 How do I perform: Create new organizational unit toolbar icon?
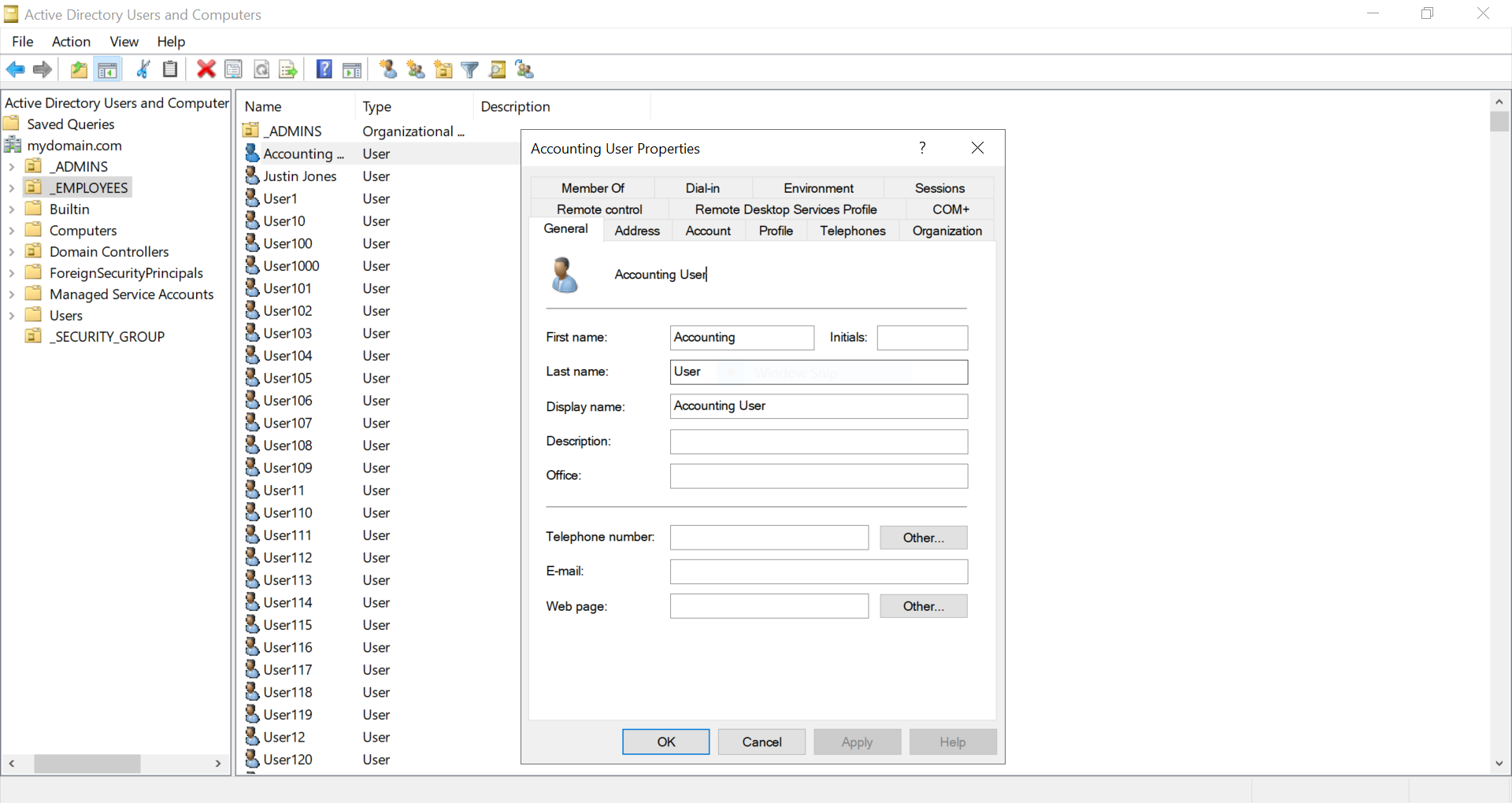click(443, 70)
